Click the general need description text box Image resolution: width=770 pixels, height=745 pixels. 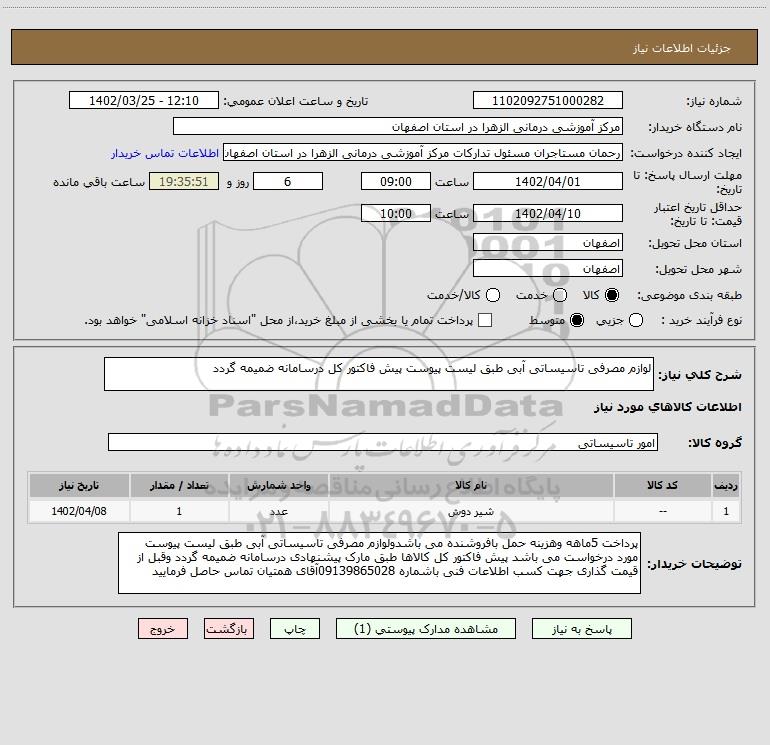[x=379, y=374]
